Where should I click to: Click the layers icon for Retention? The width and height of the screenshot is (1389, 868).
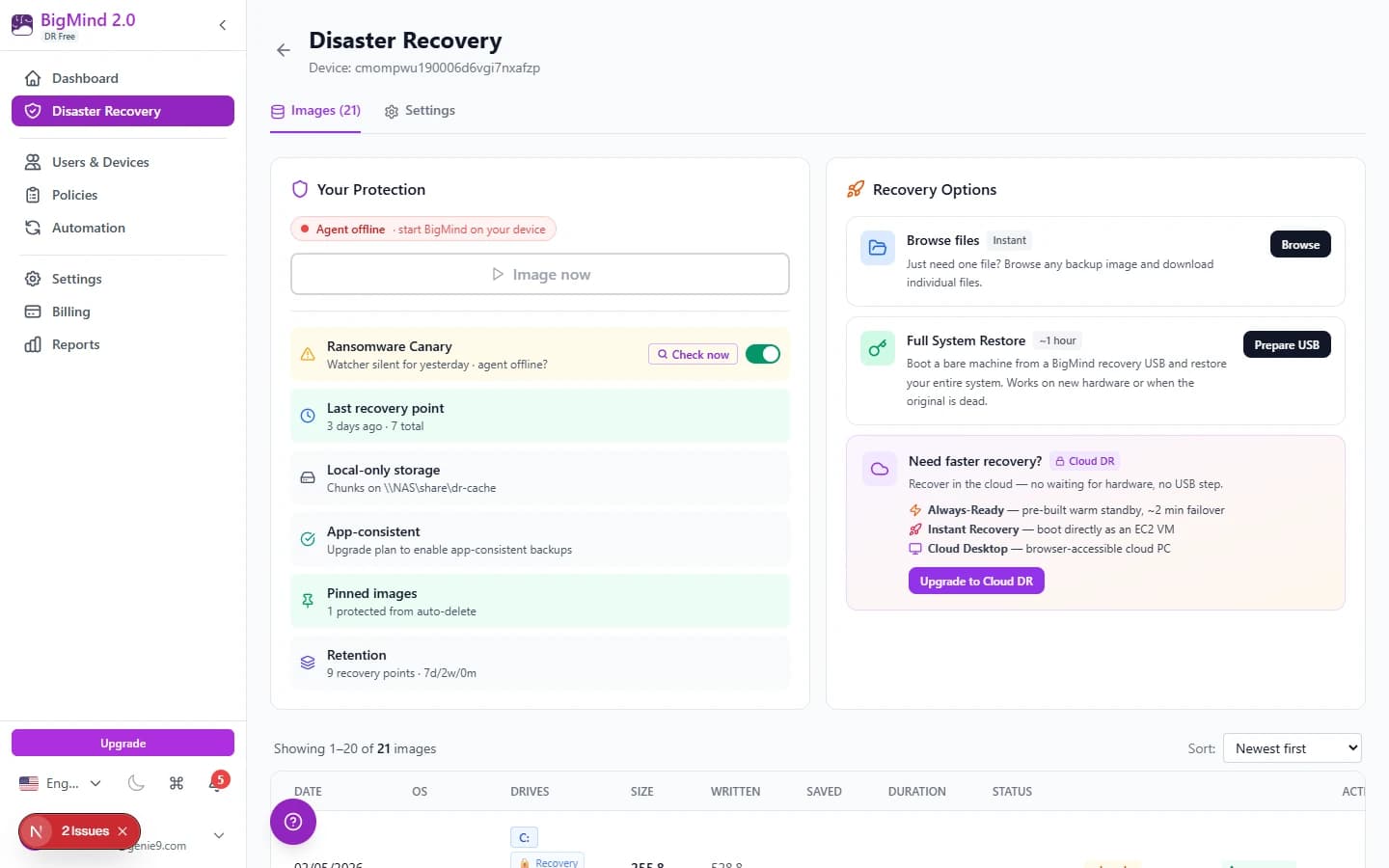pyautogui.click(x=308, y=663)
